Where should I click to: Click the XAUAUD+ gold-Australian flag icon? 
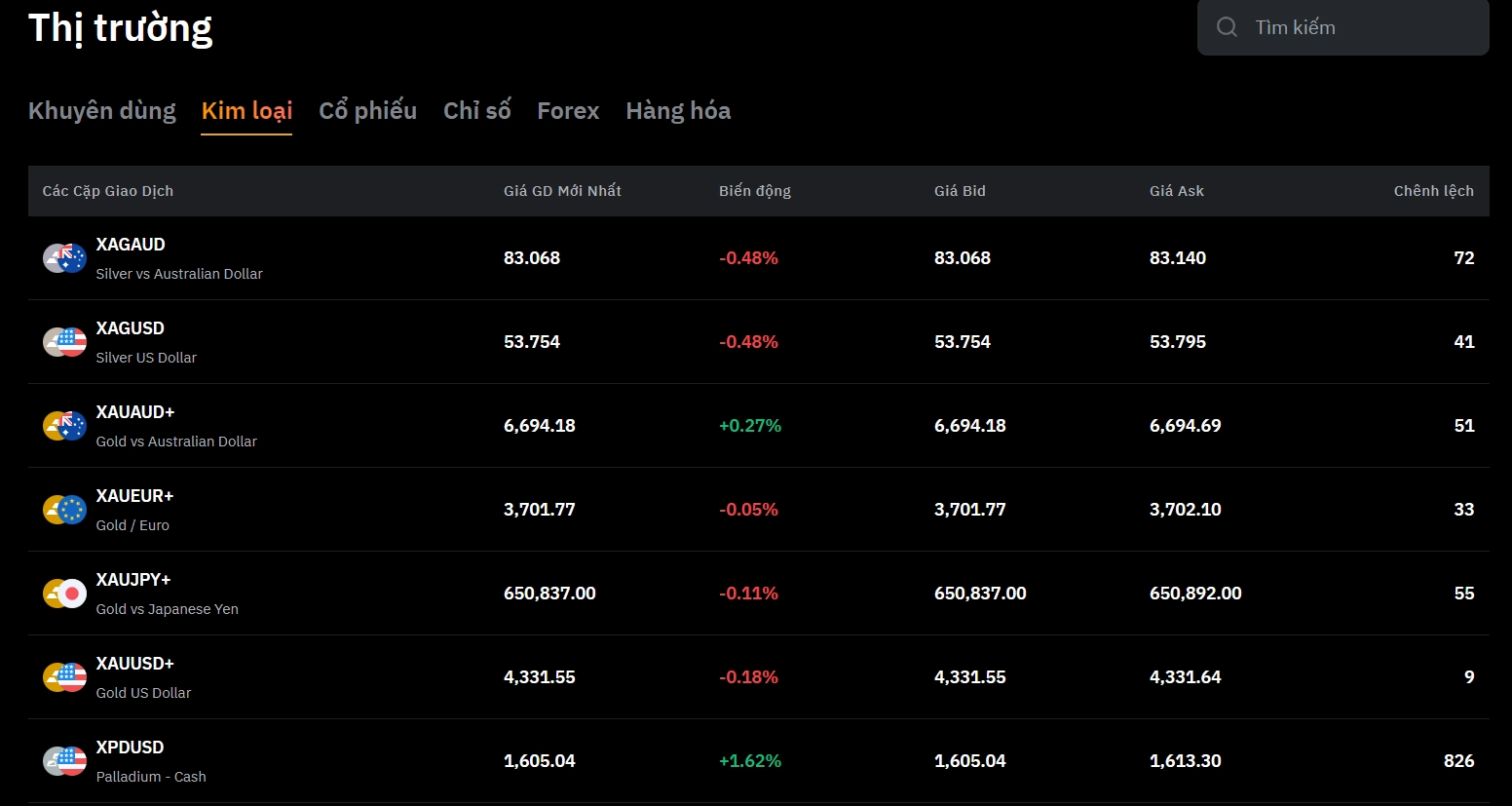pos(64,426)
